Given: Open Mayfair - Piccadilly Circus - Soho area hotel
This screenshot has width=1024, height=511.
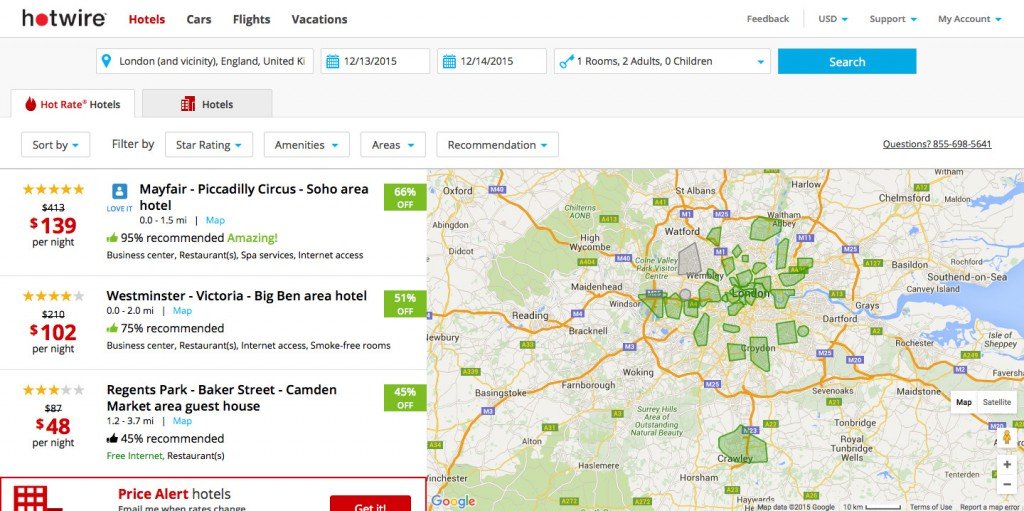Looking at the screenshot, I should [253, 197].
